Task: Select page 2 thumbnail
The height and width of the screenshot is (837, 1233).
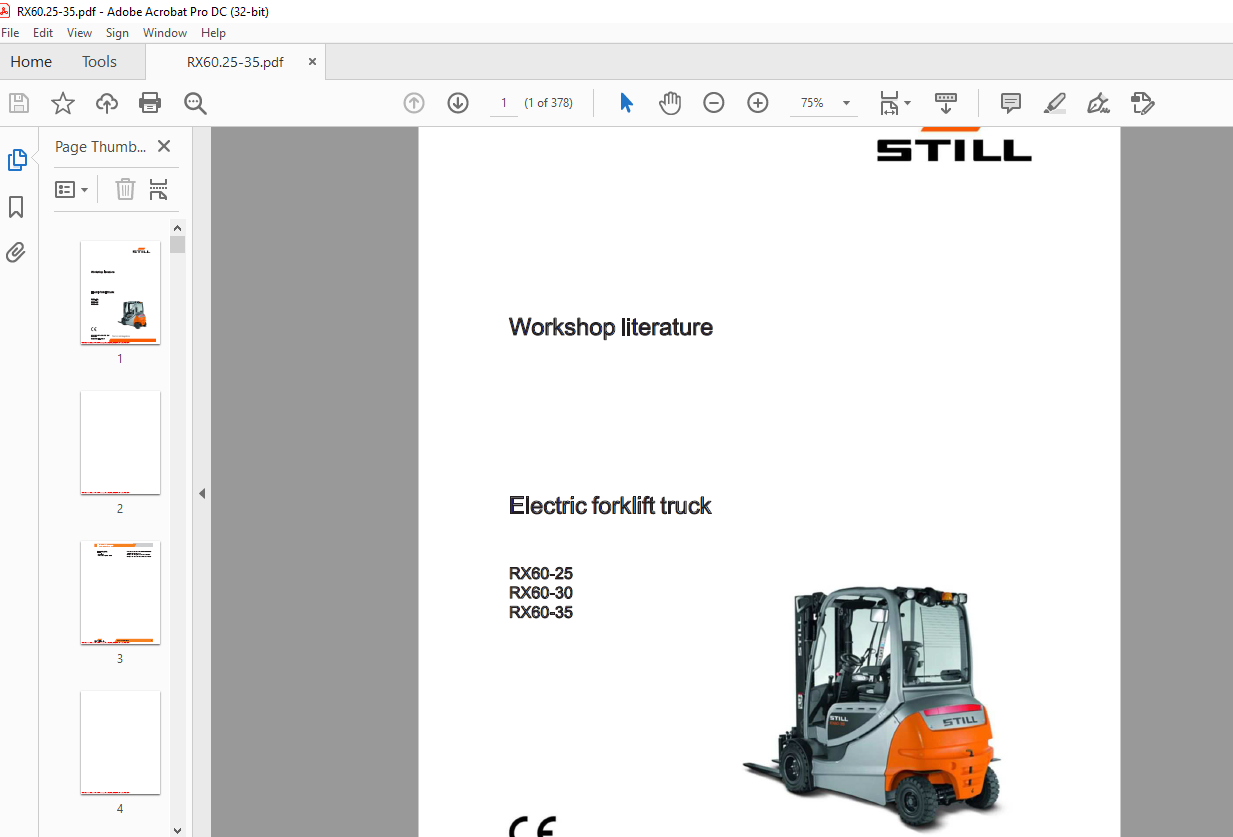Action: coord(120,442)
